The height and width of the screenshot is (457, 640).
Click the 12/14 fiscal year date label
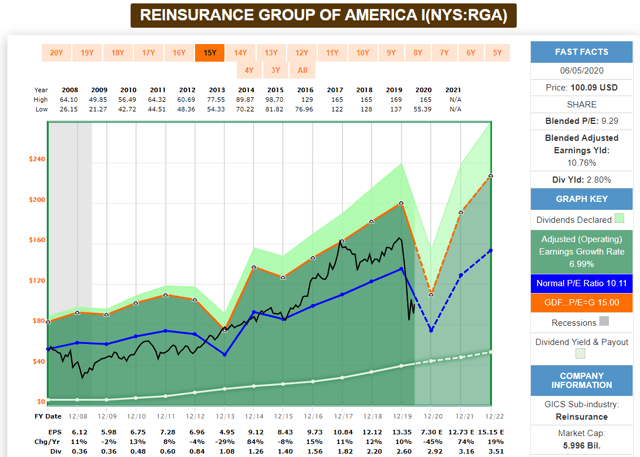(254, 416)
